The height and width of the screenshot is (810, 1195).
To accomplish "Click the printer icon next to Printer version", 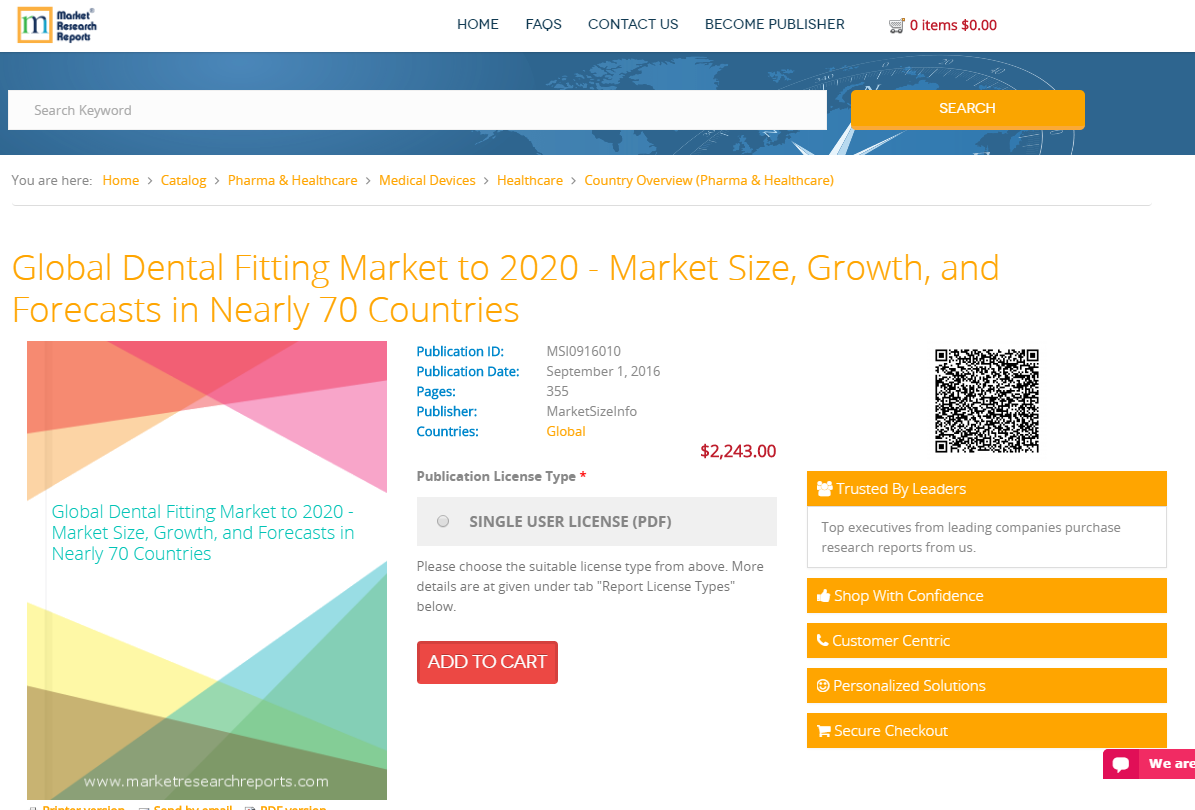I will [32, 808].
